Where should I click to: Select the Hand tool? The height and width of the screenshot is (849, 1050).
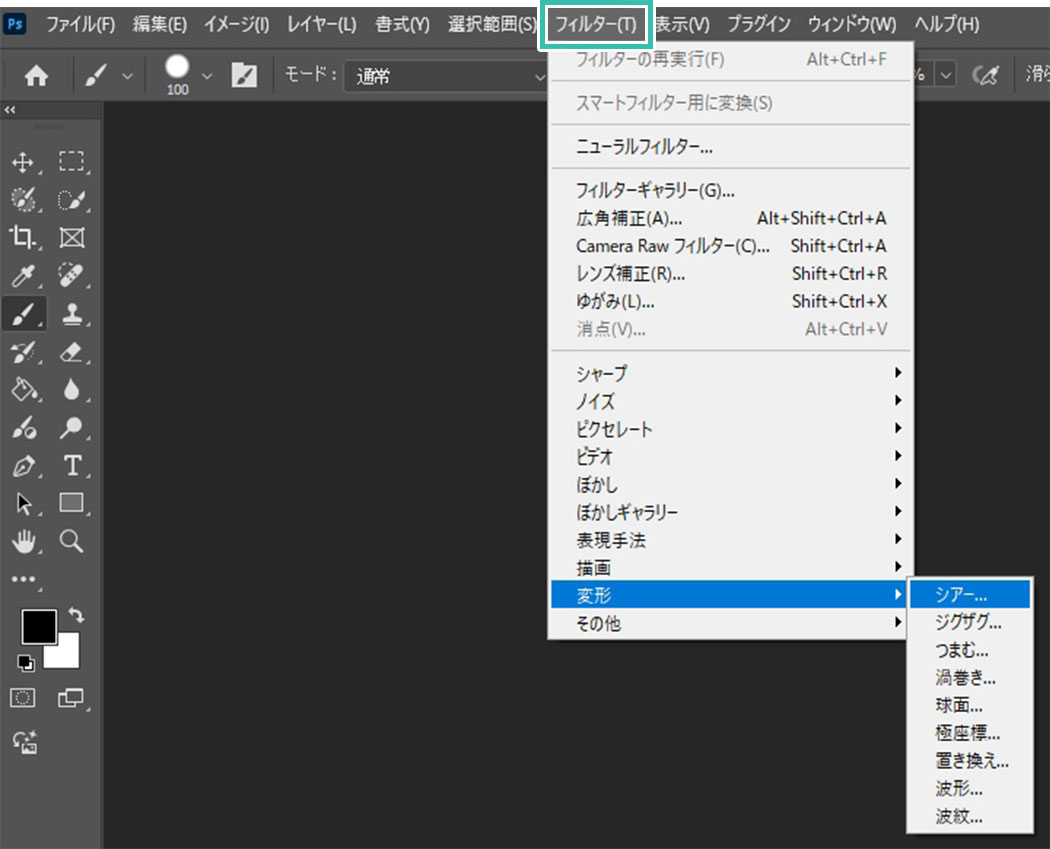pyautogui.click(x=24, y=541)
